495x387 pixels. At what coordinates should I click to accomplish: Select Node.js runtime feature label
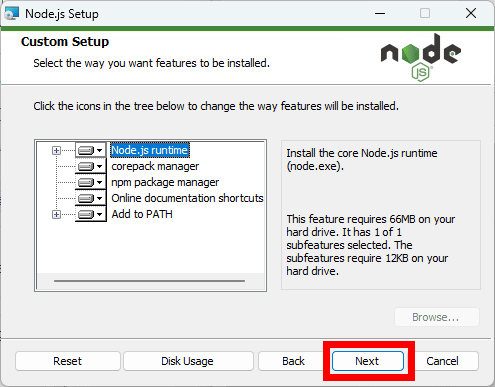click(x=150, y=150)
